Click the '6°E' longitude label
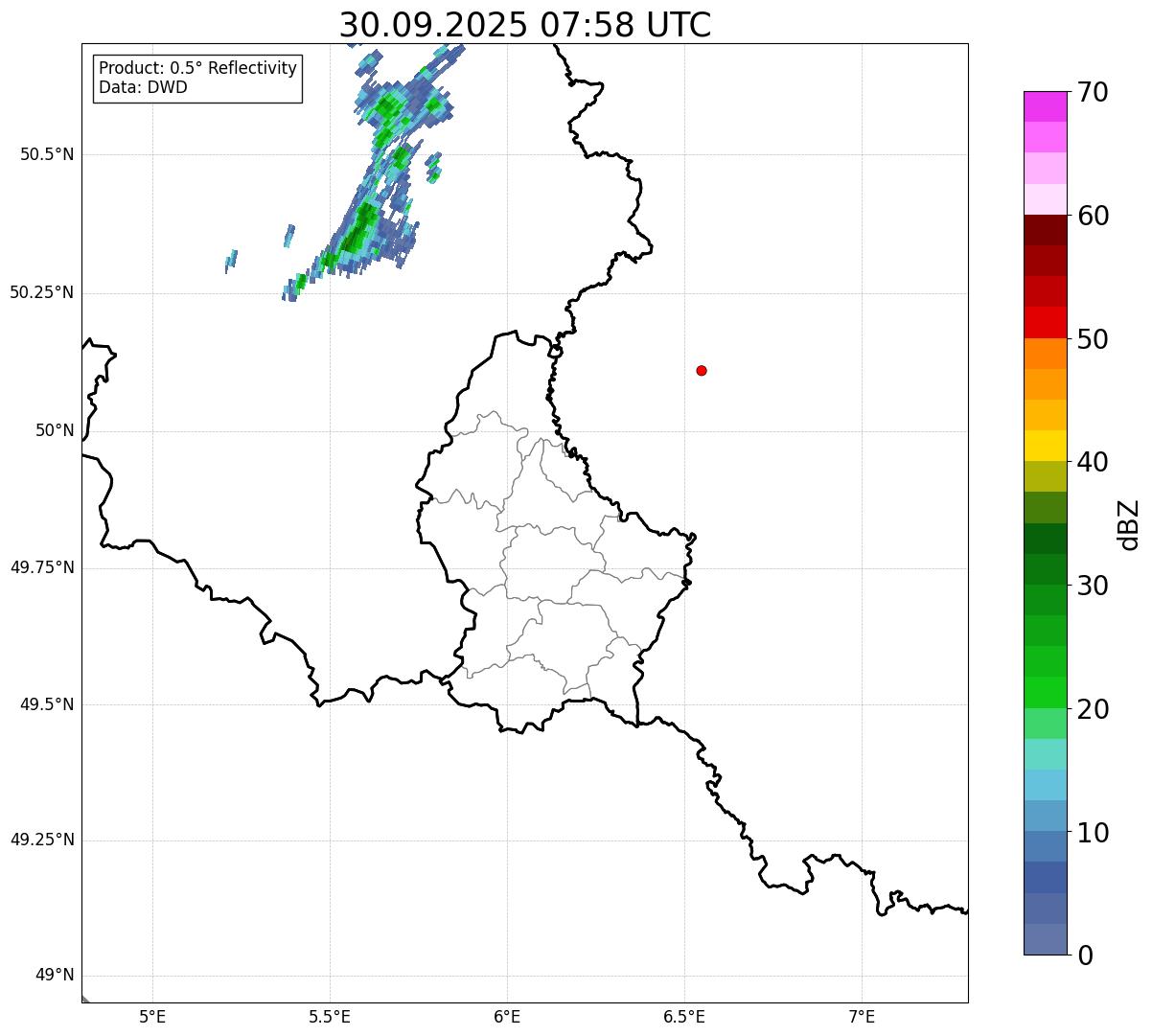Viewport: 1152px width, 1036px height. click(x=507, y=1016)
